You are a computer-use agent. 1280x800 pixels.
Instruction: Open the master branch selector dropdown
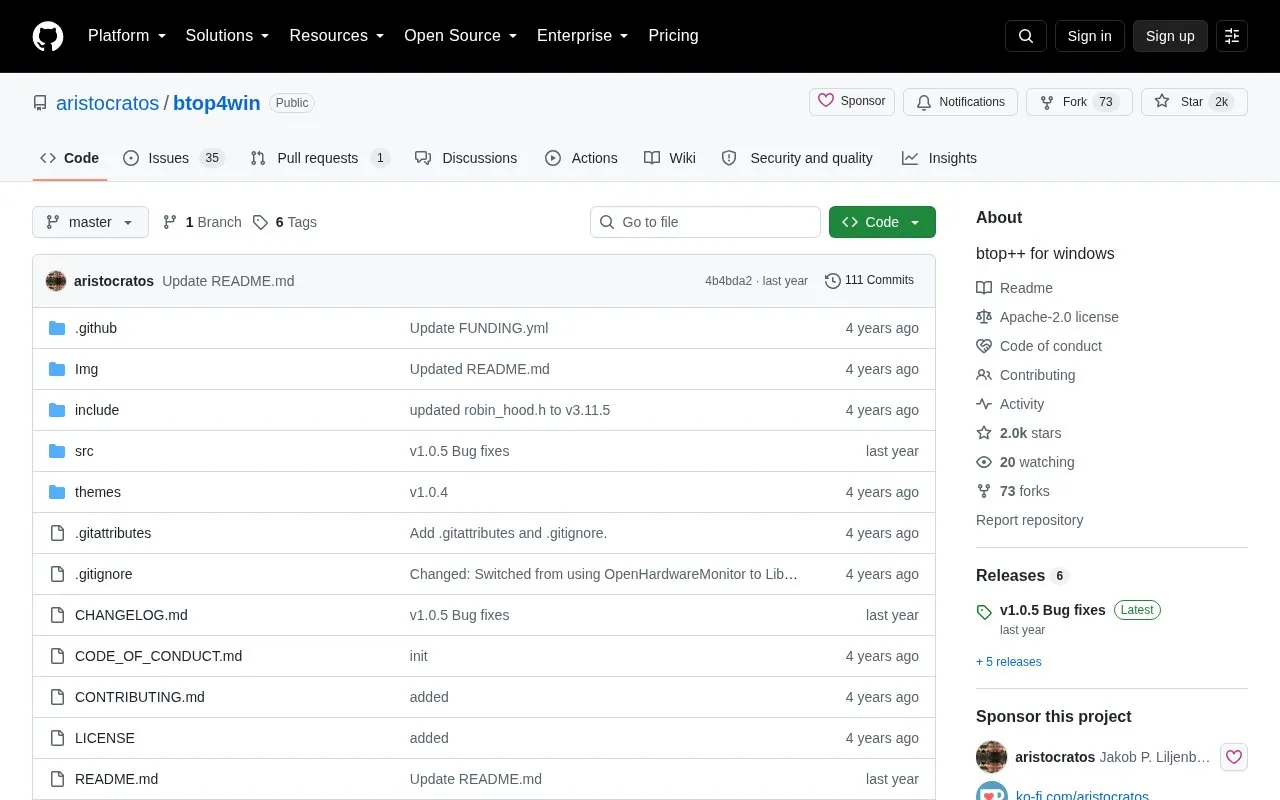point(90,222)
